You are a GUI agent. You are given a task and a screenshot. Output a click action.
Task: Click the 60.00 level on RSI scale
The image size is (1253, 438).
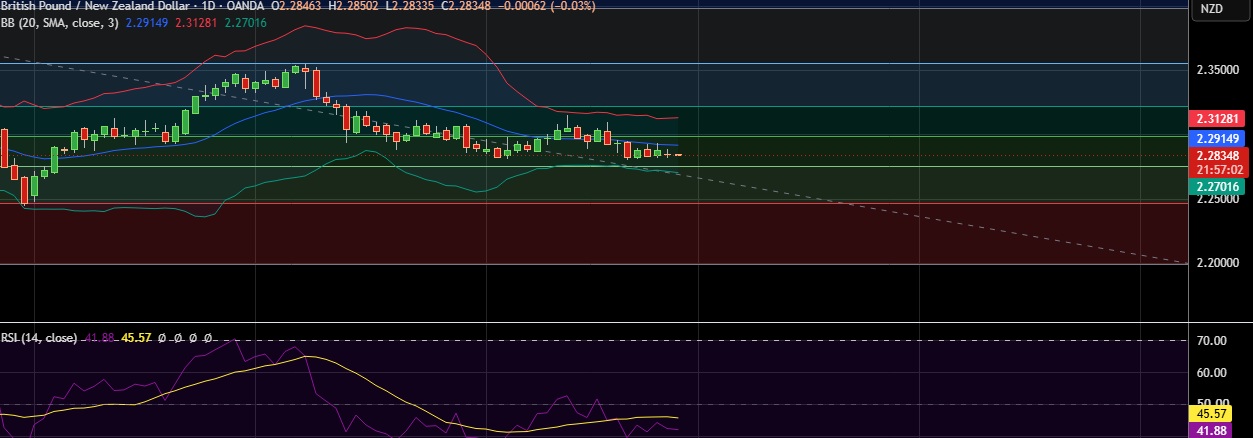1212,373
